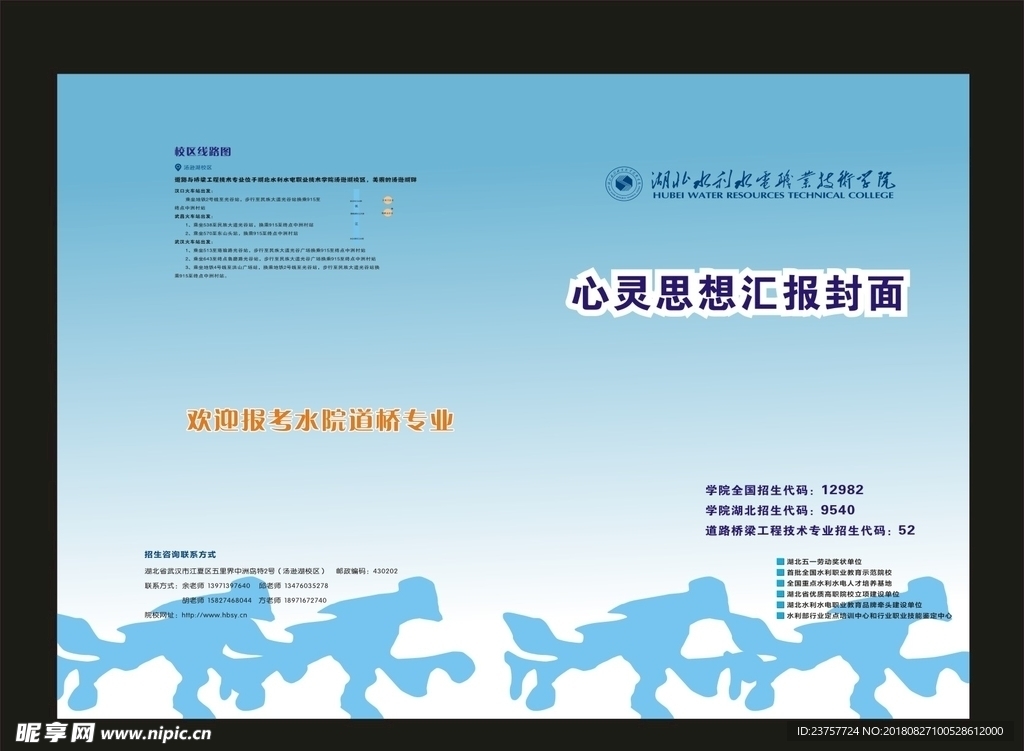Image resolution: width=1024 pixels, height=751 pixels.
Task: Click the calligraphy college name 湖北水利水电职业技术学院
Action: 772,179
